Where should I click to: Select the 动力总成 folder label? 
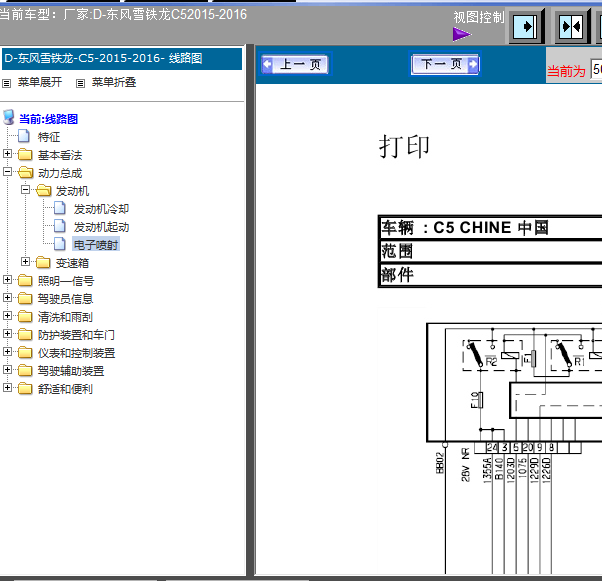(60, 173)
